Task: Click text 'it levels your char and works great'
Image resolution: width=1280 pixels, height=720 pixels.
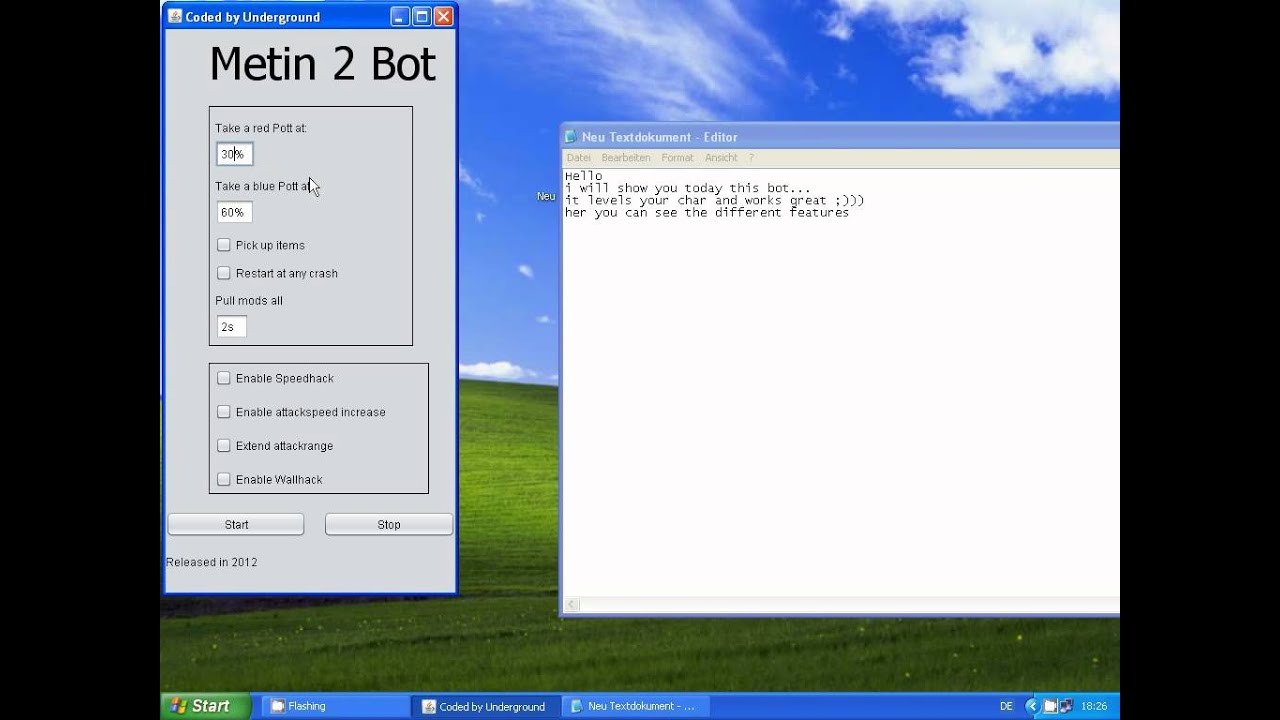Action: click(x=696, y=200)
